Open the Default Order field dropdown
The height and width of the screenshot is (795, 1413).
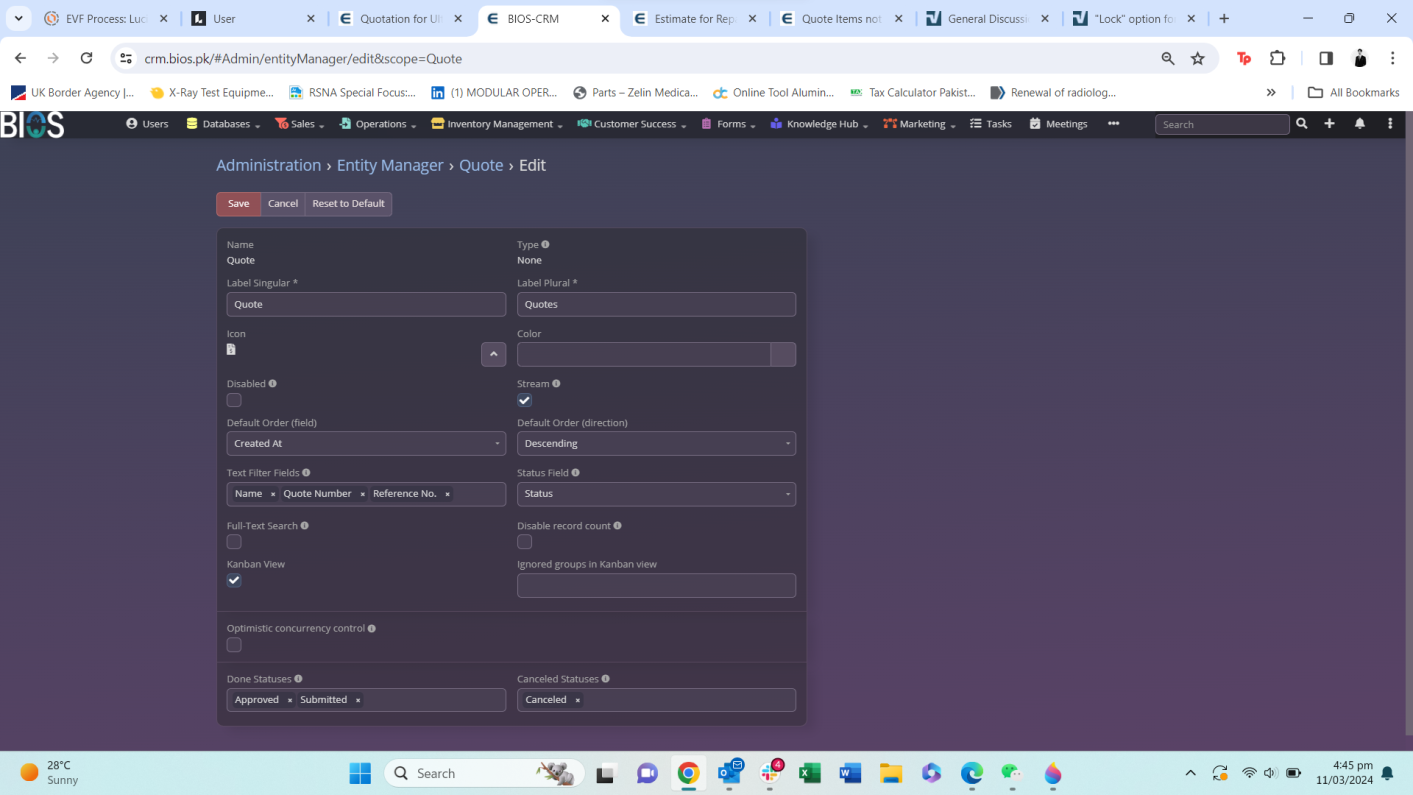click(x=366, y=444)
